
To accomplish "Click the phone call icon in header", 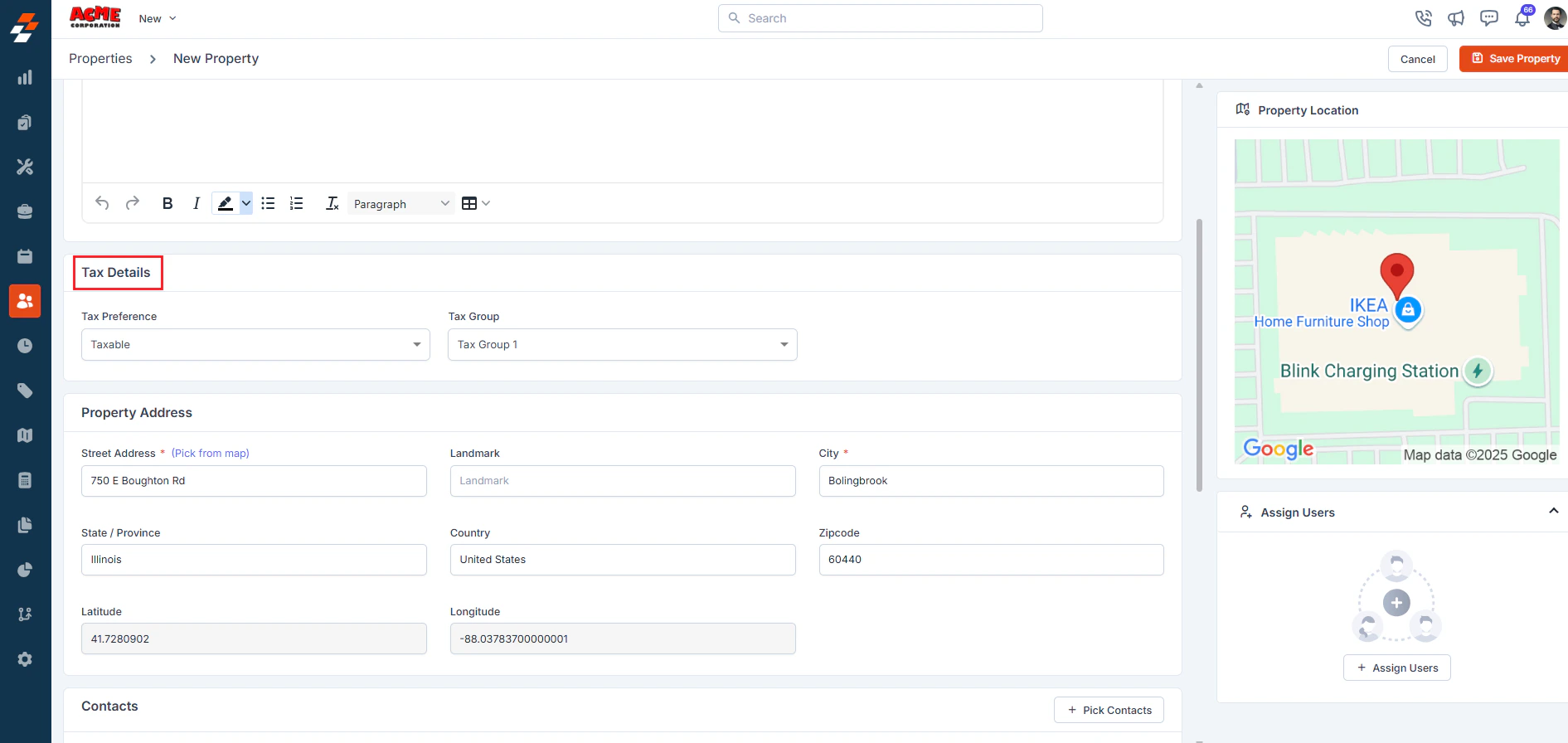I will pyautogui.click(x=1423, y=18).
